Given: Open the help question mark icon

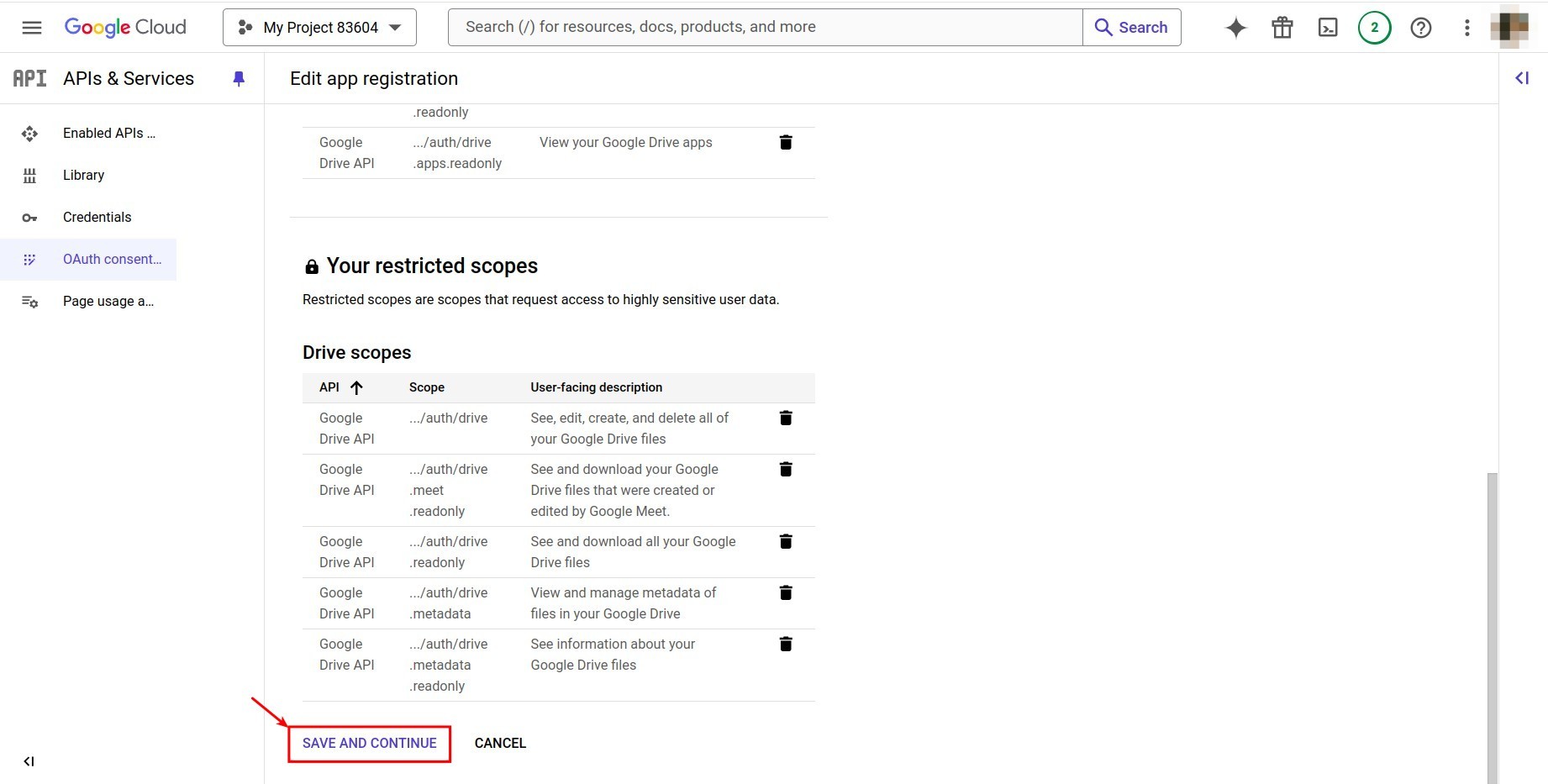Looking at the screenshot, I should point(1421,27).
